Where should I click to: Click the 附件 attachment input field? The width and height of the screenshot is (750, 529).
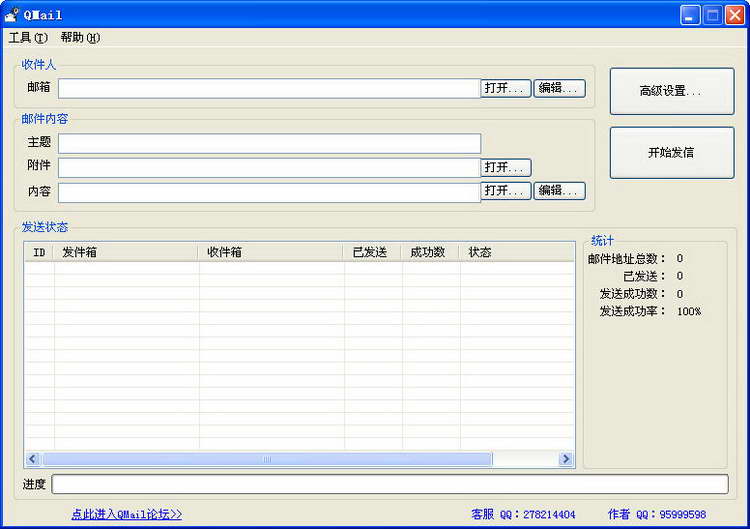point(269,168)
